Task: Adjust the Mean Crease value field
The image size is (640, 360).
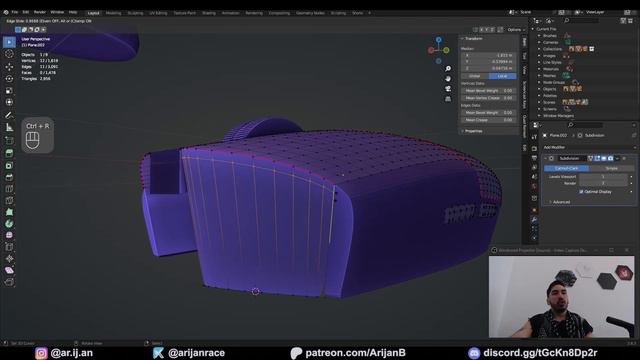Action: coord(489,120)
